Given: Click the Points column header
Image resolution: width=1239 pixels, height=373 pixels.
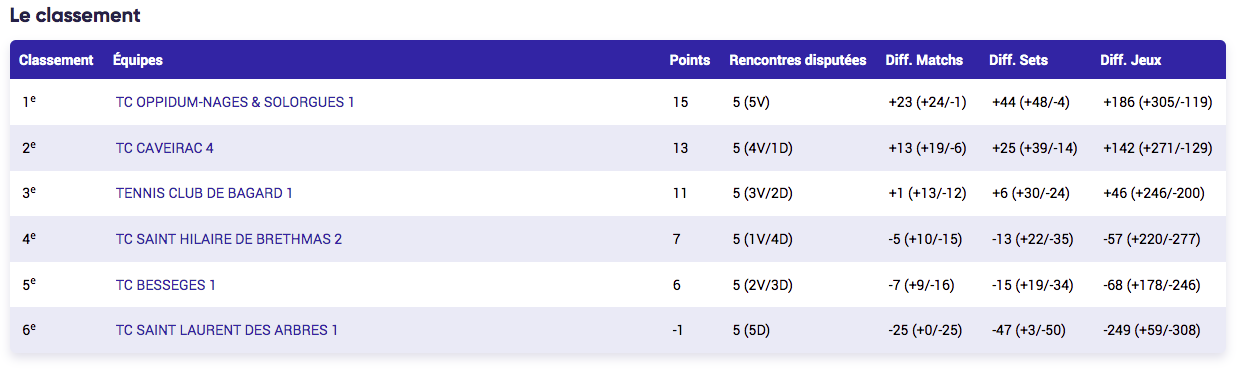Looking at the screenshot, I should coord(690,60).
